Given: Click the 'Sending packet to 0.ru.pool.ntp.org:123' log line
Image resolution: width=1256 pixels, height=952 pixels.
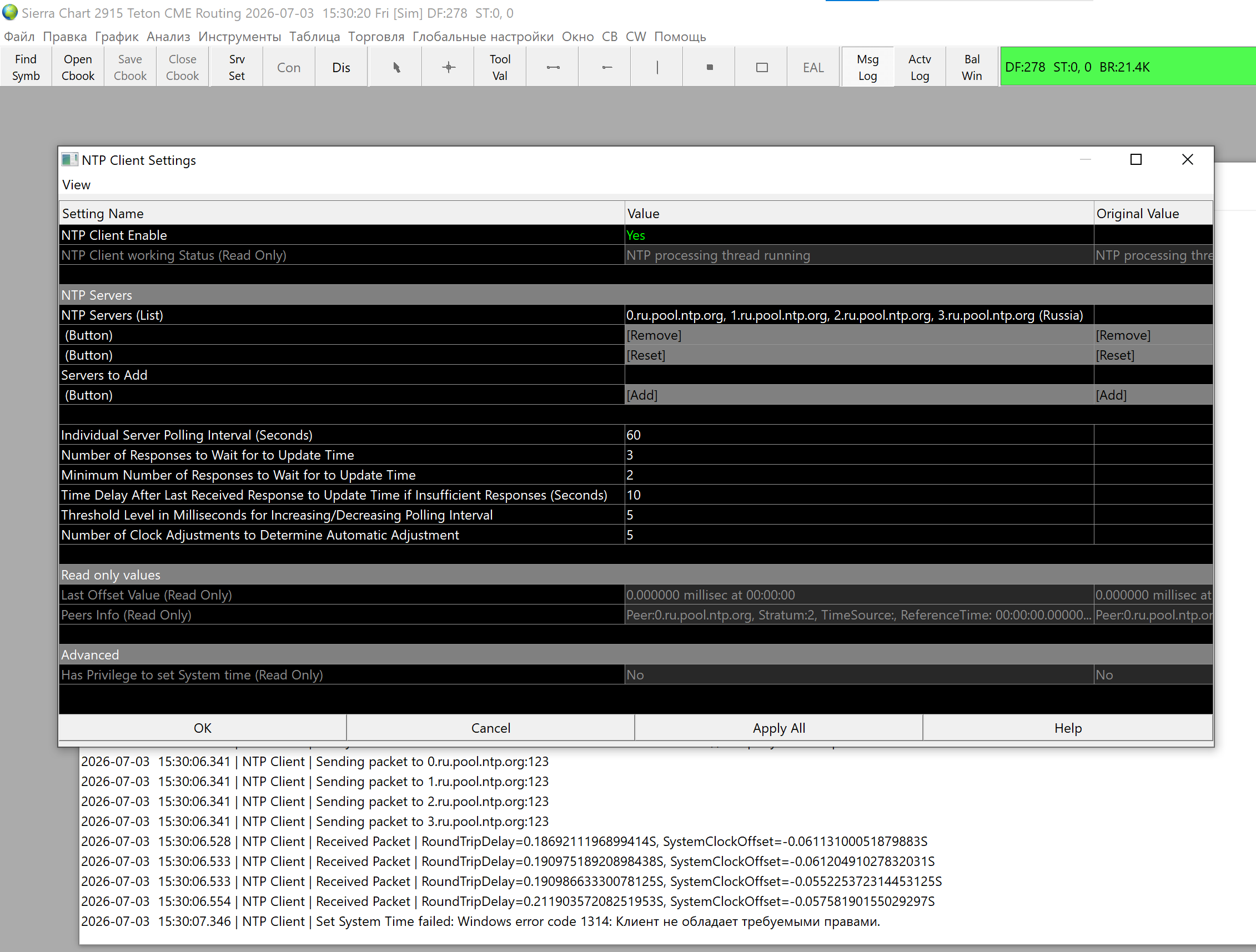Looking at the screenshot, I should (315, 761).
